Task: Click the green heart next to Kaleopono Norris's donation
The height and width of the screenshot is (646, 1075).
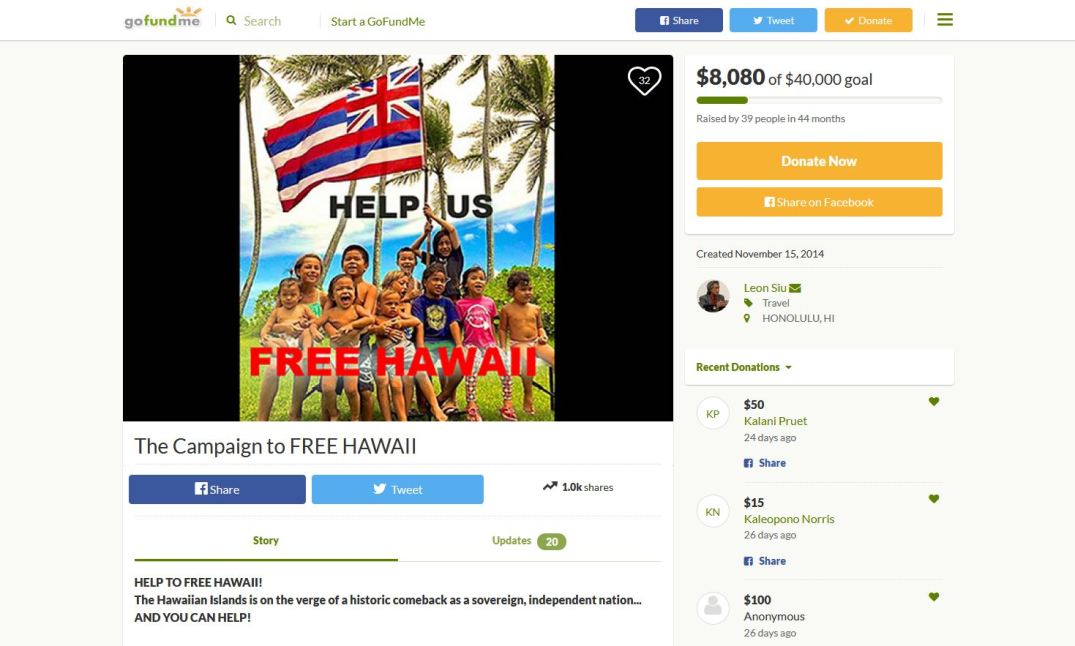Action: point(934,499)
